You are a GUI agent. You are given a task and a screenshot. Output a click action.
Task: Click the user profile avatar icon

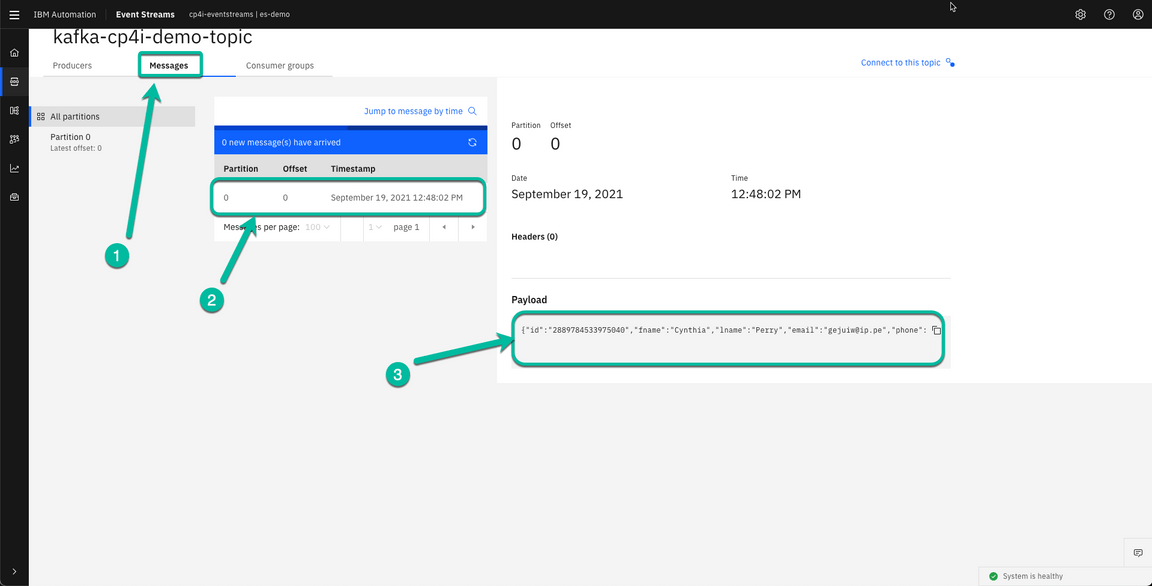click(x=1138, y=14)
